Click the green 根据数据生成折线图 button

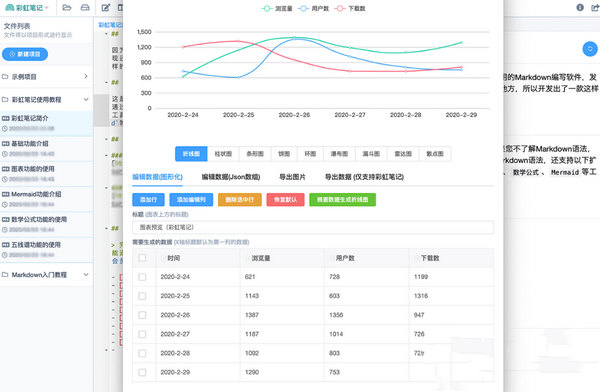click(x=342, y=199)
